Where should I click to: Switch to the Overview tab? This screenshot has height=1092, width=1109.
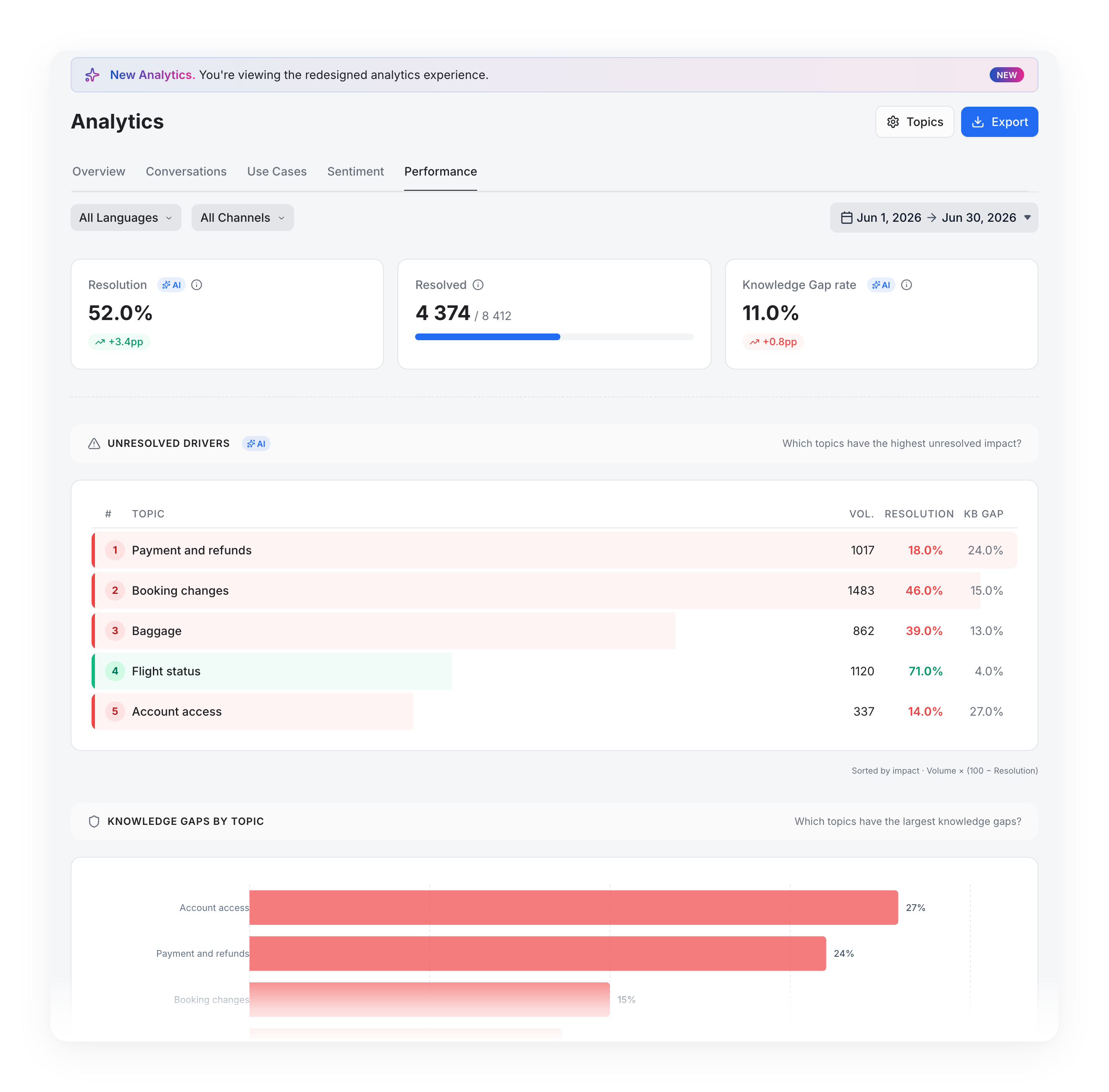pos(99,171)
